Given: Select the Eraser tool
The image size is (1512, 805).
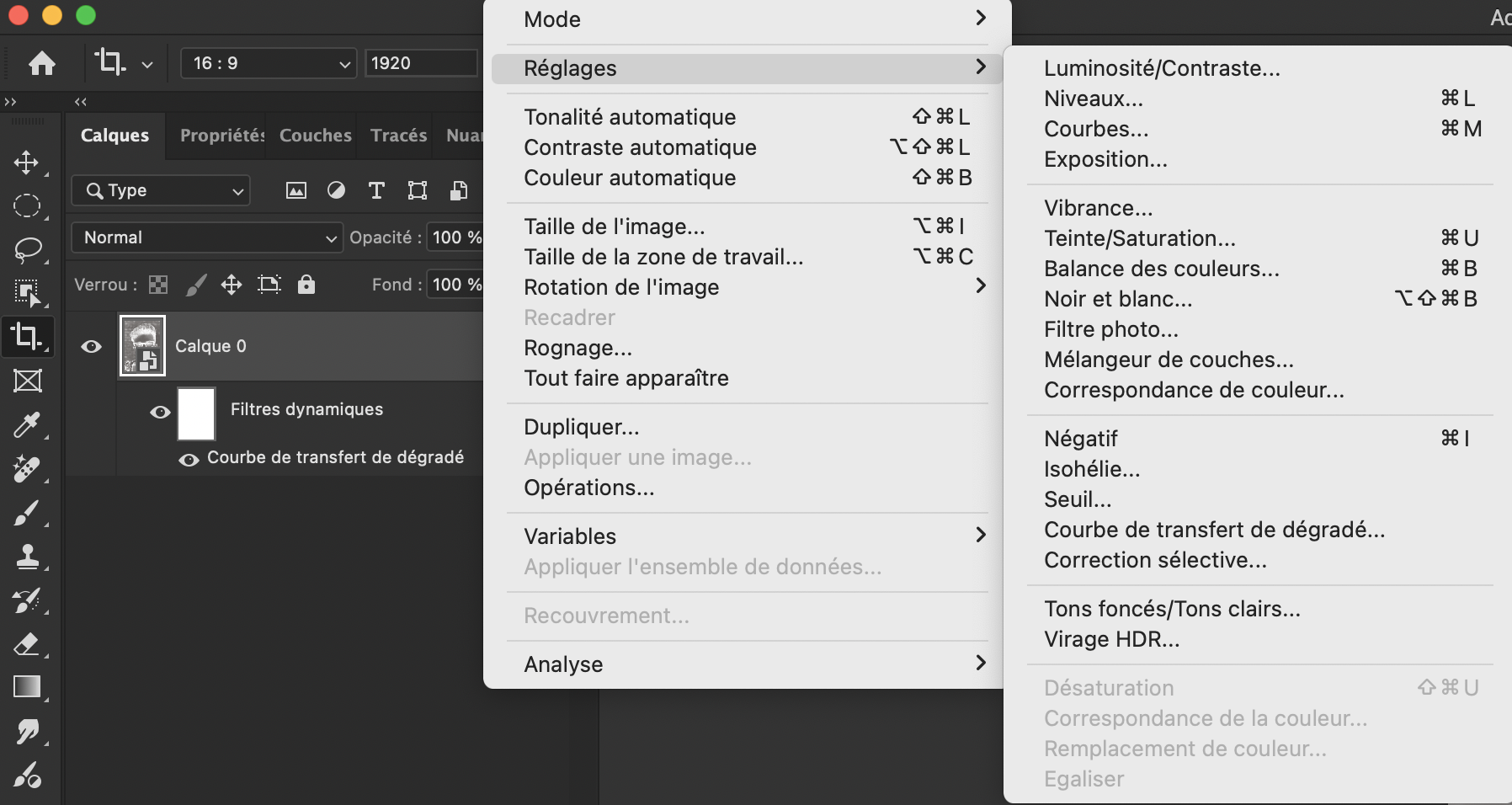Looking at the screenshot, I should tap(28, 645).
